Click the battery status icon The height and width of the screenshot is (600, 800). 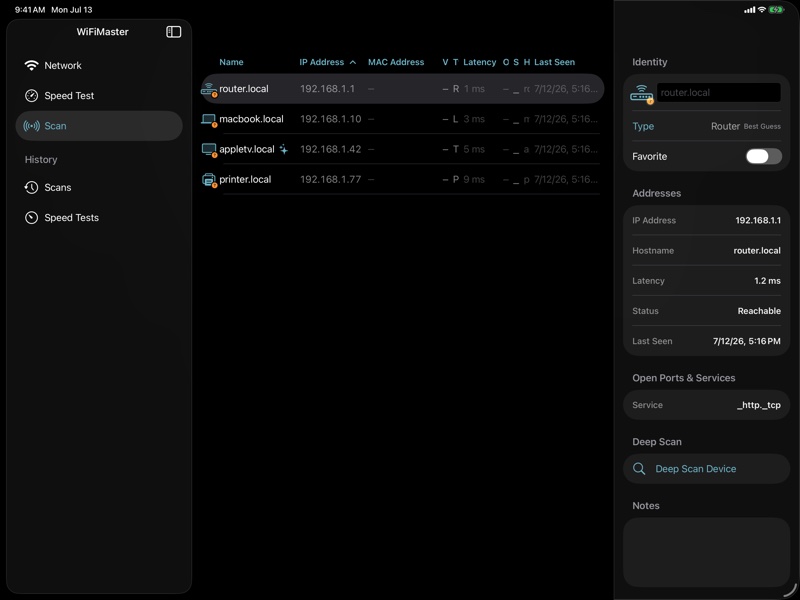[776, 10]
